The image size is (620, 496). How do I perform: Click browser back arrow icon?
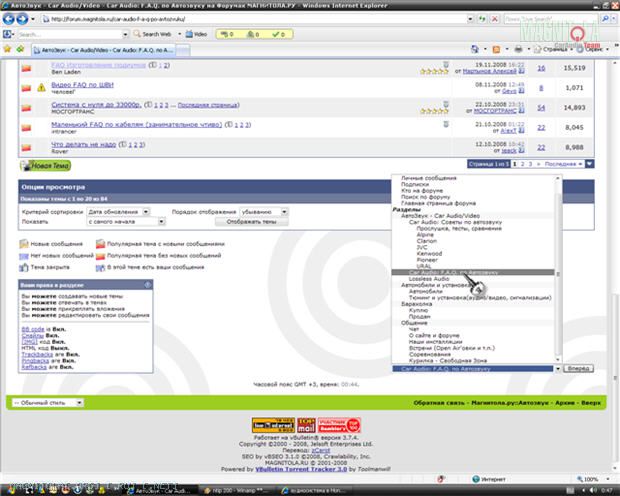(10, 20)
